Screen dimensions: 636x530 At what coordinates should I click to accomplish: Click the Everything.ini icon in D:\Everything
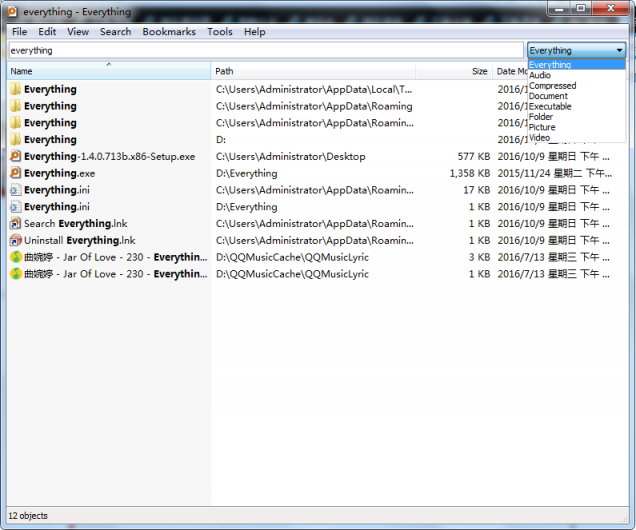(x=15, y=207)
